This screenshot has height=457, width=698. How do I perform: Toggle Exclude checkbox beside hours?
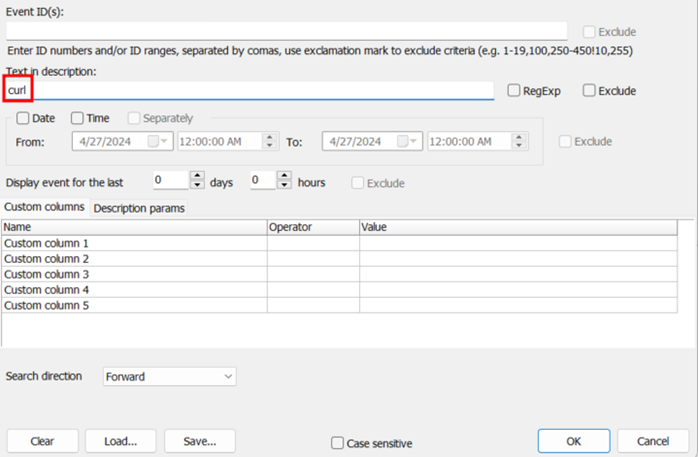pos(357,183)
